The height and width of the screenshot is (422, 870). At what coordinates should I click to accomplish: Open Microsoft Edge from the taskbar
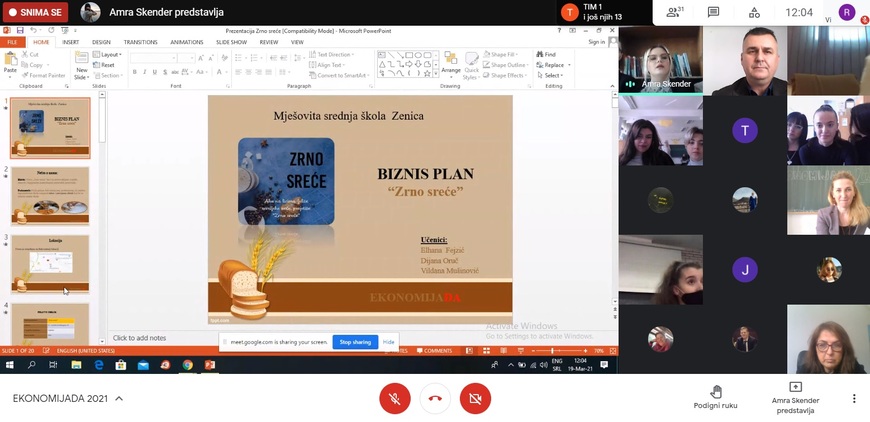(x=99, y=365)
